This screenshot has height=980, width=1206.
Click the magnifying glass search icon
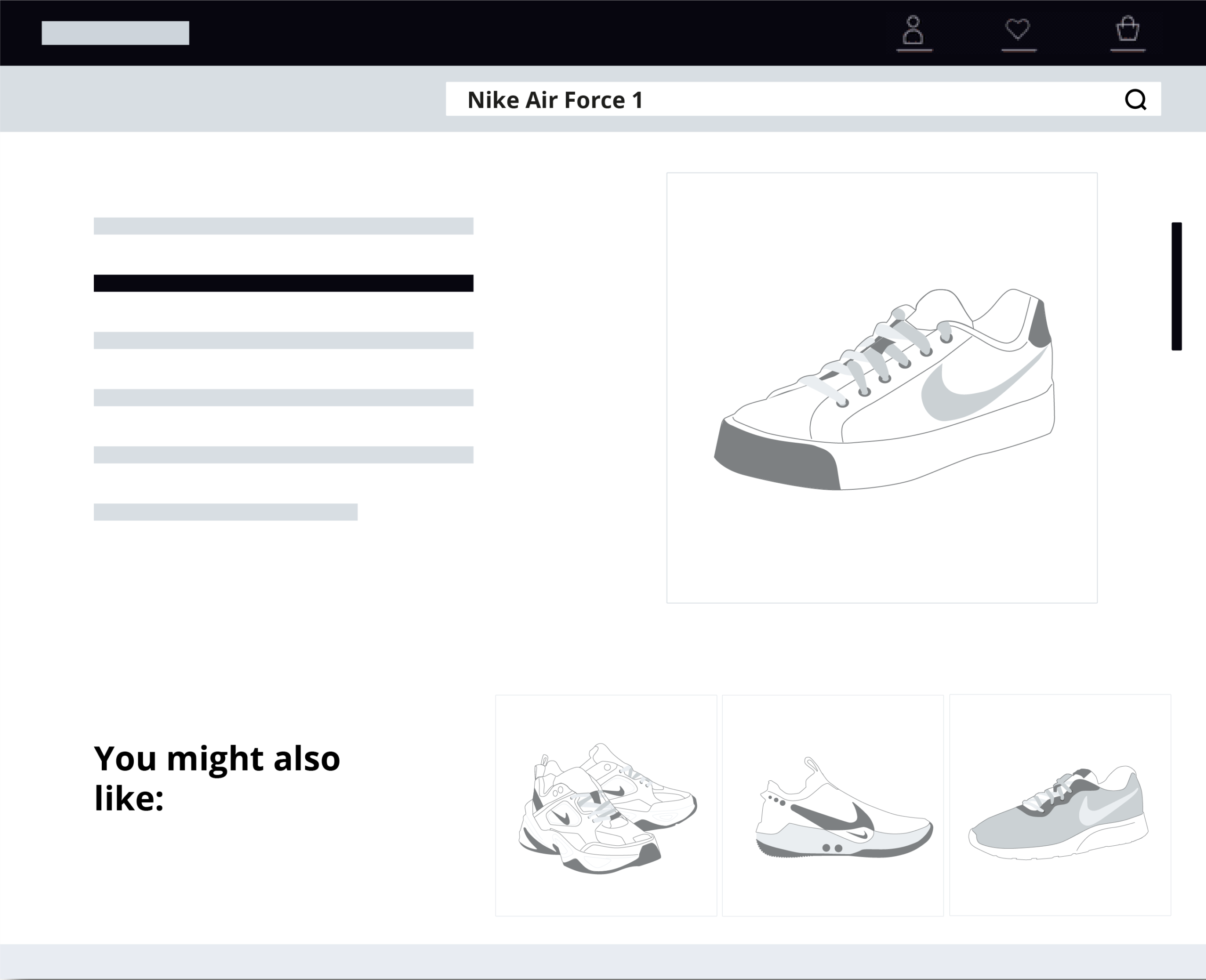1135,100
